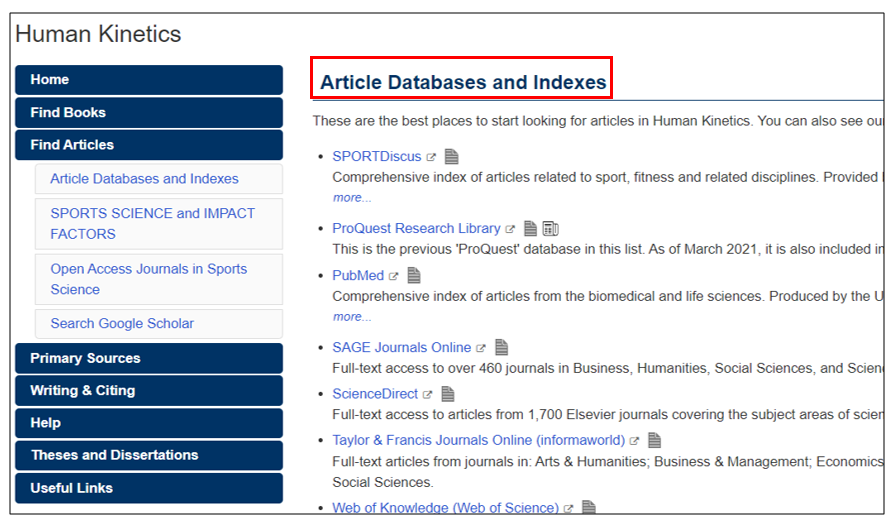Click the document icon next to SPORTDiscus
This screenshot has height=525, width=892.
(451, 156)
